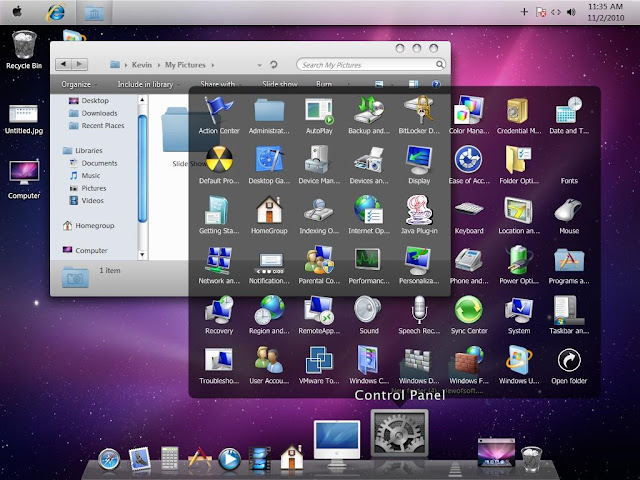Expand address bar history dropdown arrow
Screen dimensions: 640x480
click(259, 65)
